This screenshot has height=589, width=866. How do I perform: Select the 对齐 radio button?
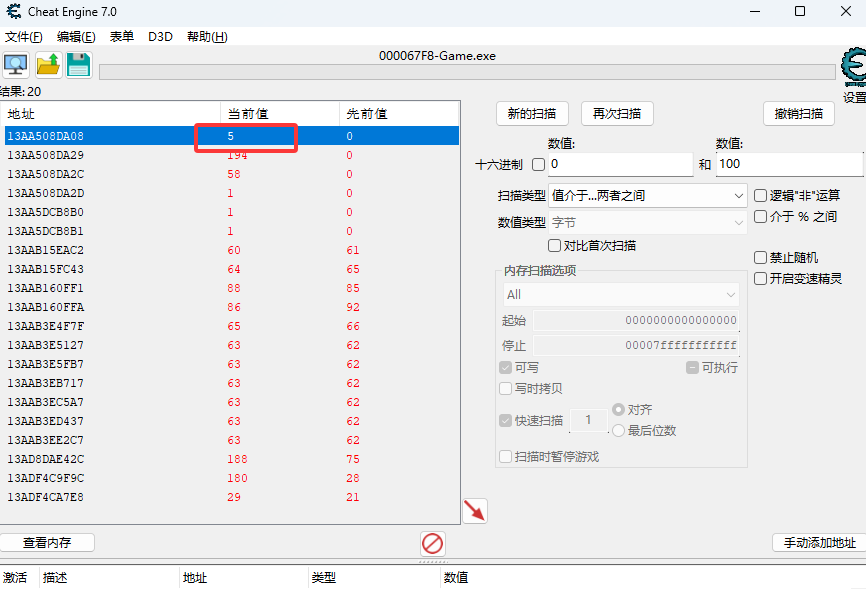click(x=619, y=409)
